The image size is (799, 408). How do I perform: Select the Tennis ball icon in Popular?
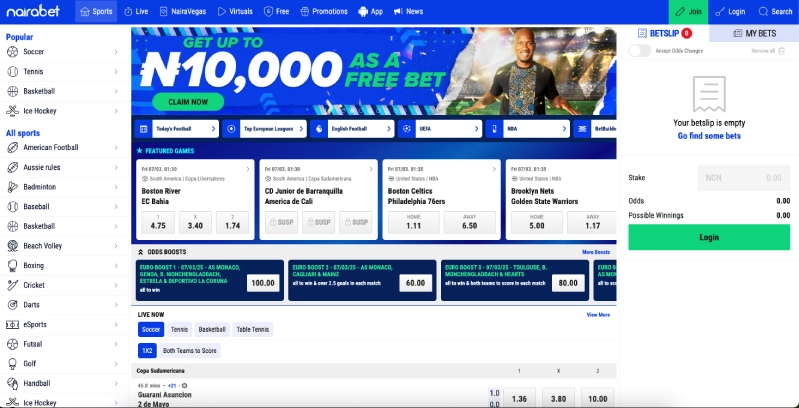click(x=13, y=72)
